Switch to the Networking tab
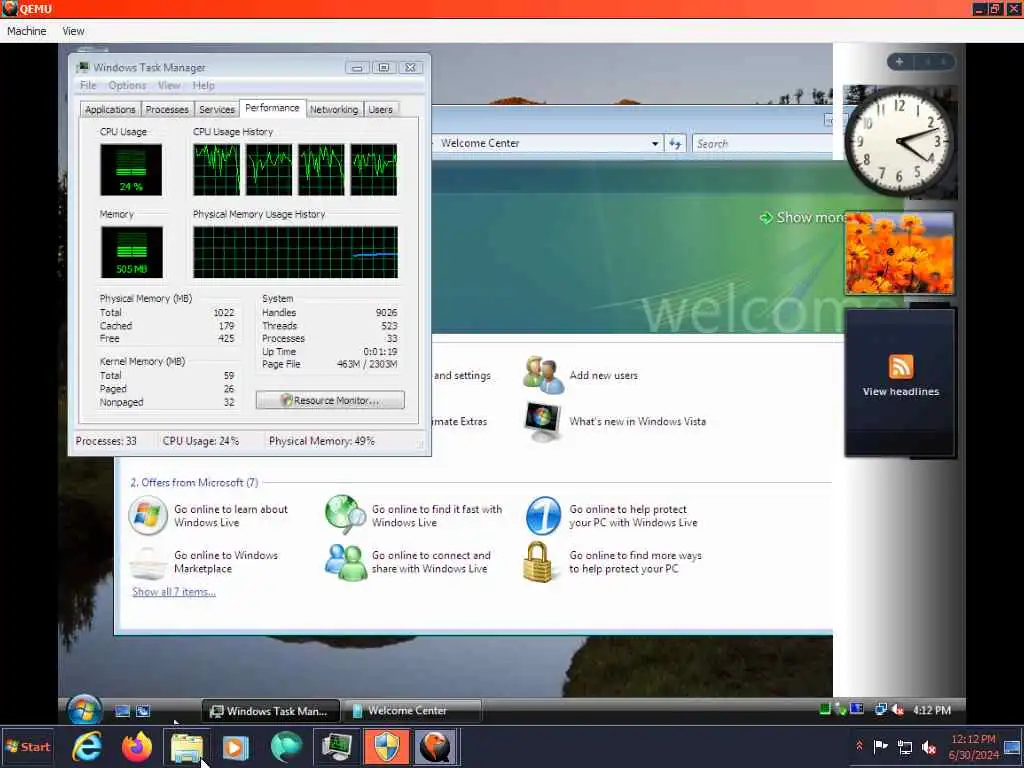The image size is (1024, 768). click(x=334, y=109)
